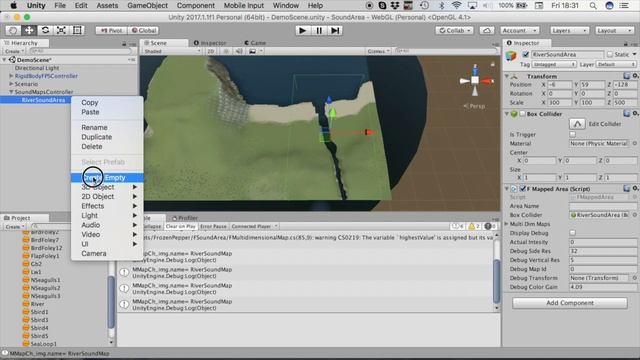Click the Connected Player button
640x360 pixels.
pyautogui.click(x=253, y=226)
